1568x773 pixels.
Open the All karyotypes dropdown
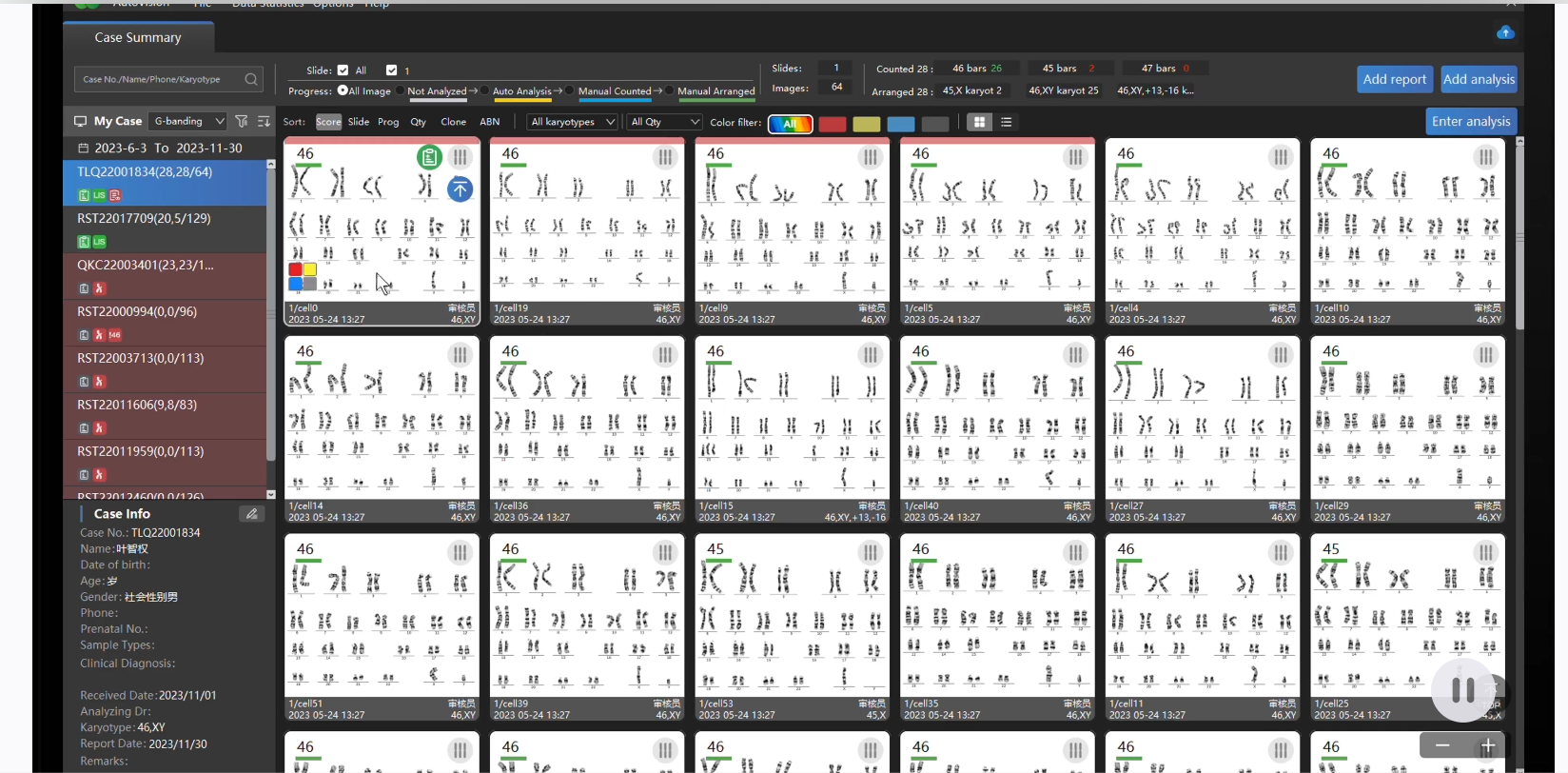coord(573,122)
